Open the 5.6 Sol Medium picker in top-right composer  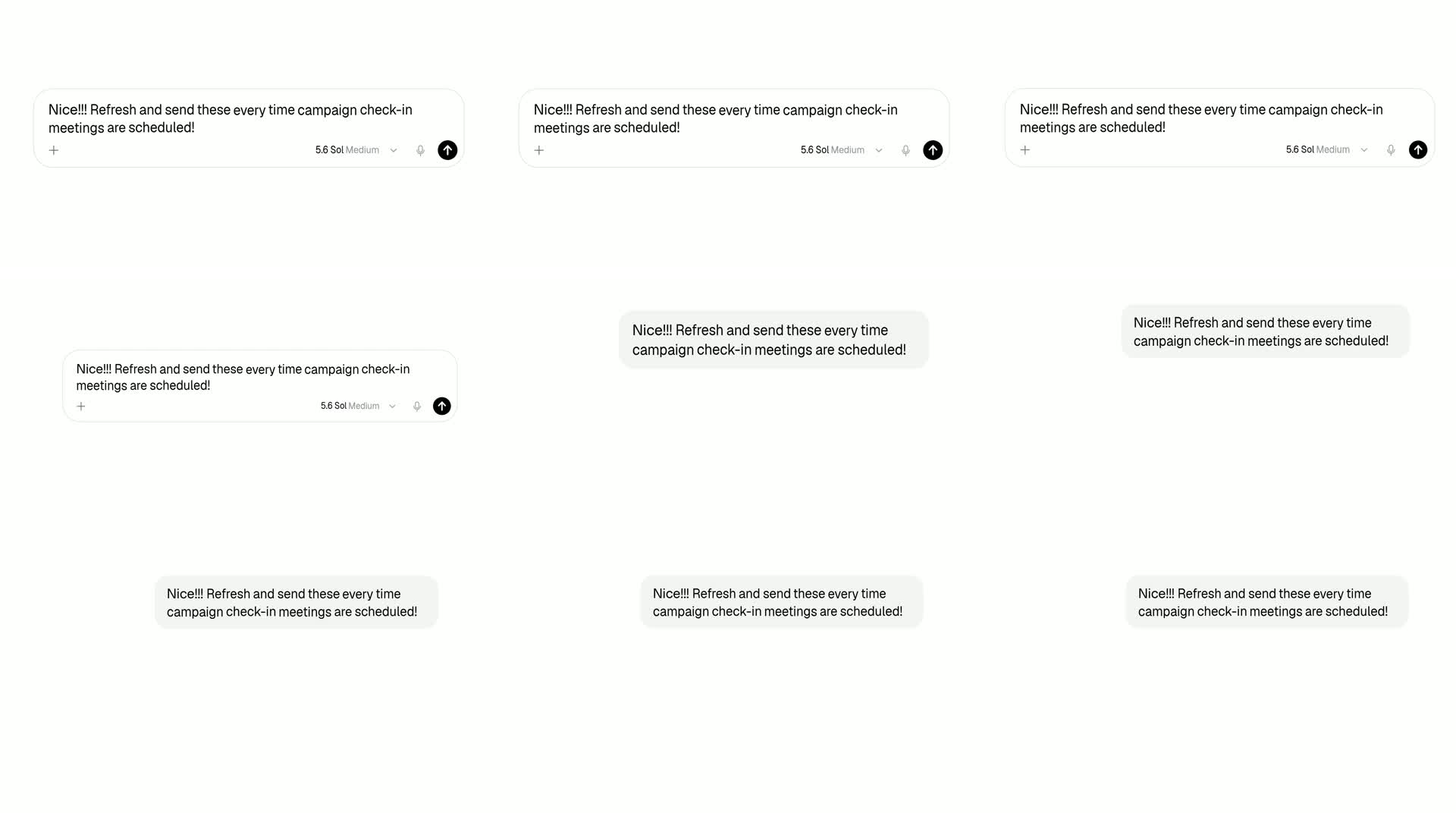(x=1327, y=150)
